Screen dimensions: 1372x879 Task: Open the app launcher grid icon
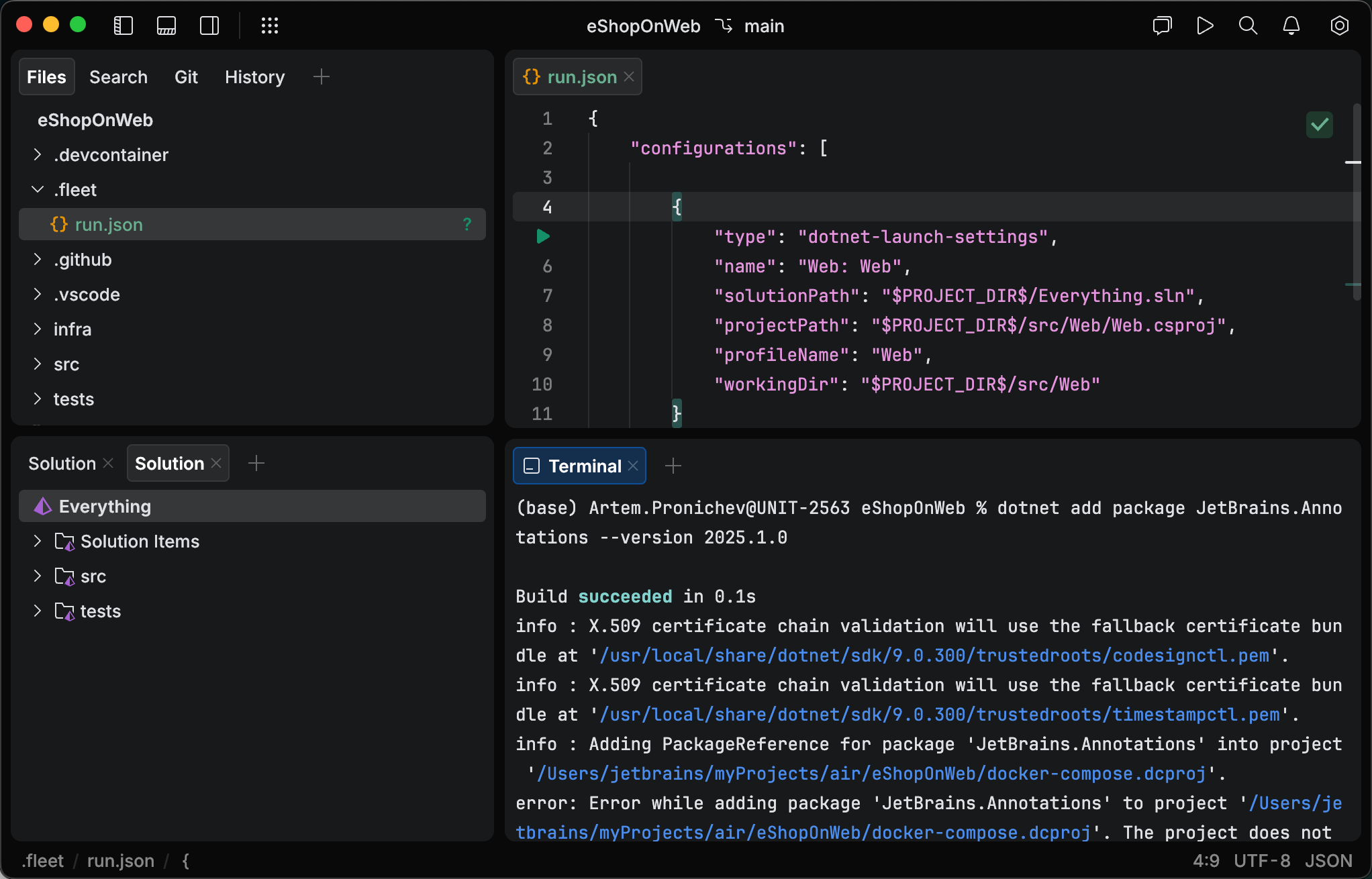270,25
